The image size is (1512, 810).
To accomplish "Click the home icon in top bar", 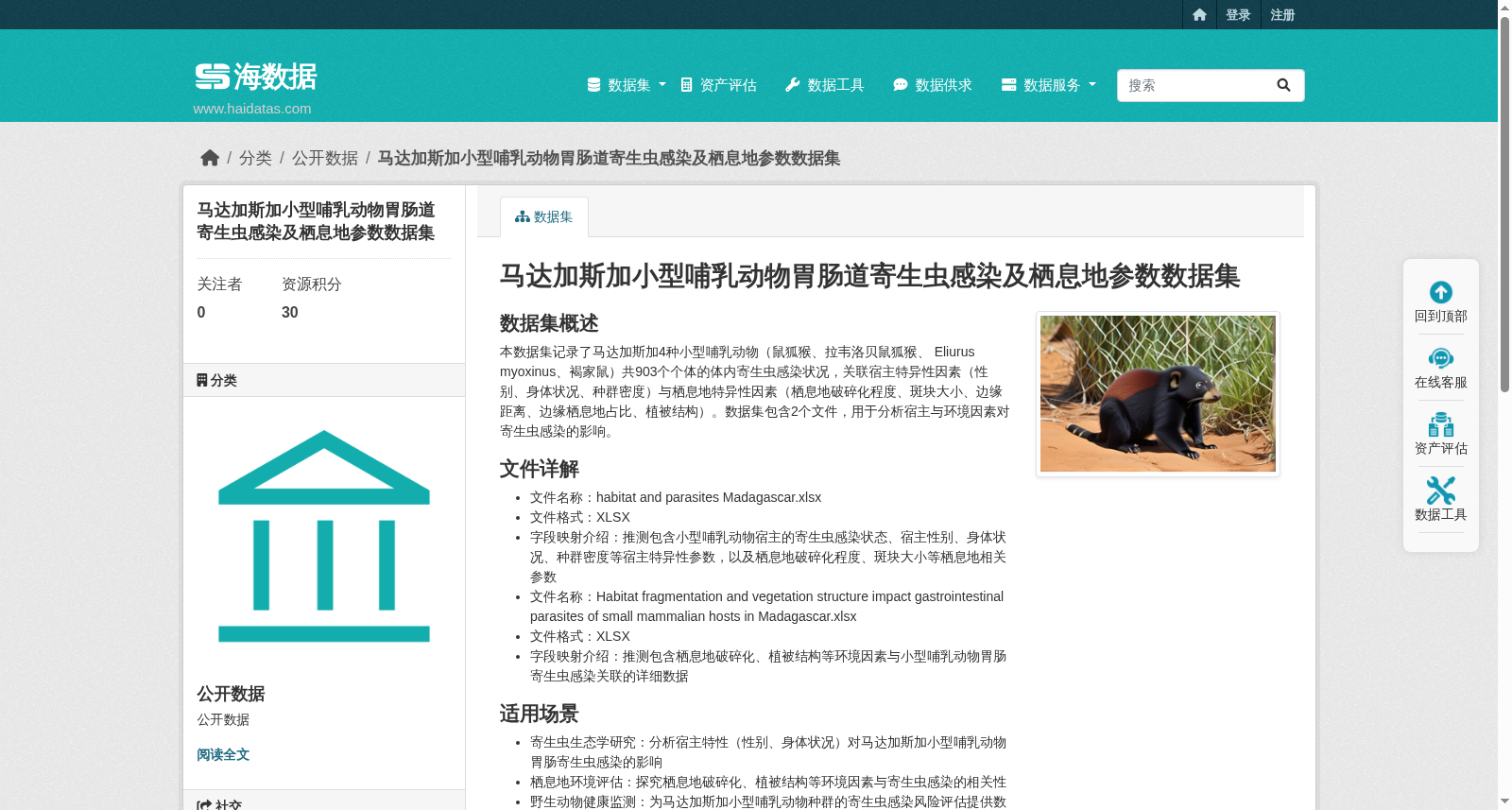I will pos(1199,15).
